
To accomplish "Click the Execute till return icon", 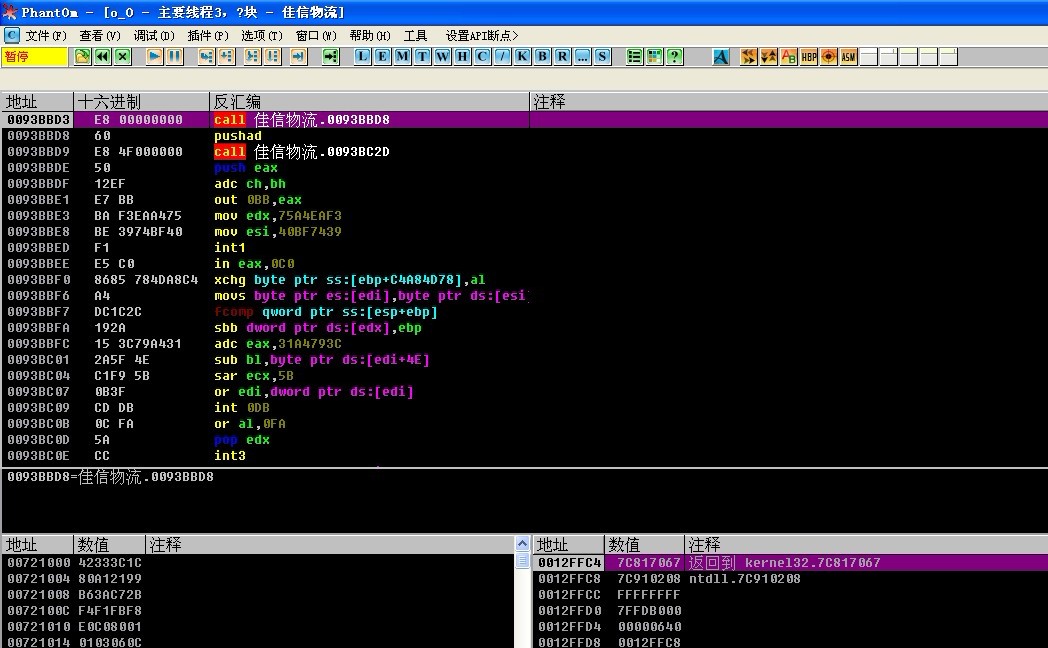I will [x=298, y=57].
